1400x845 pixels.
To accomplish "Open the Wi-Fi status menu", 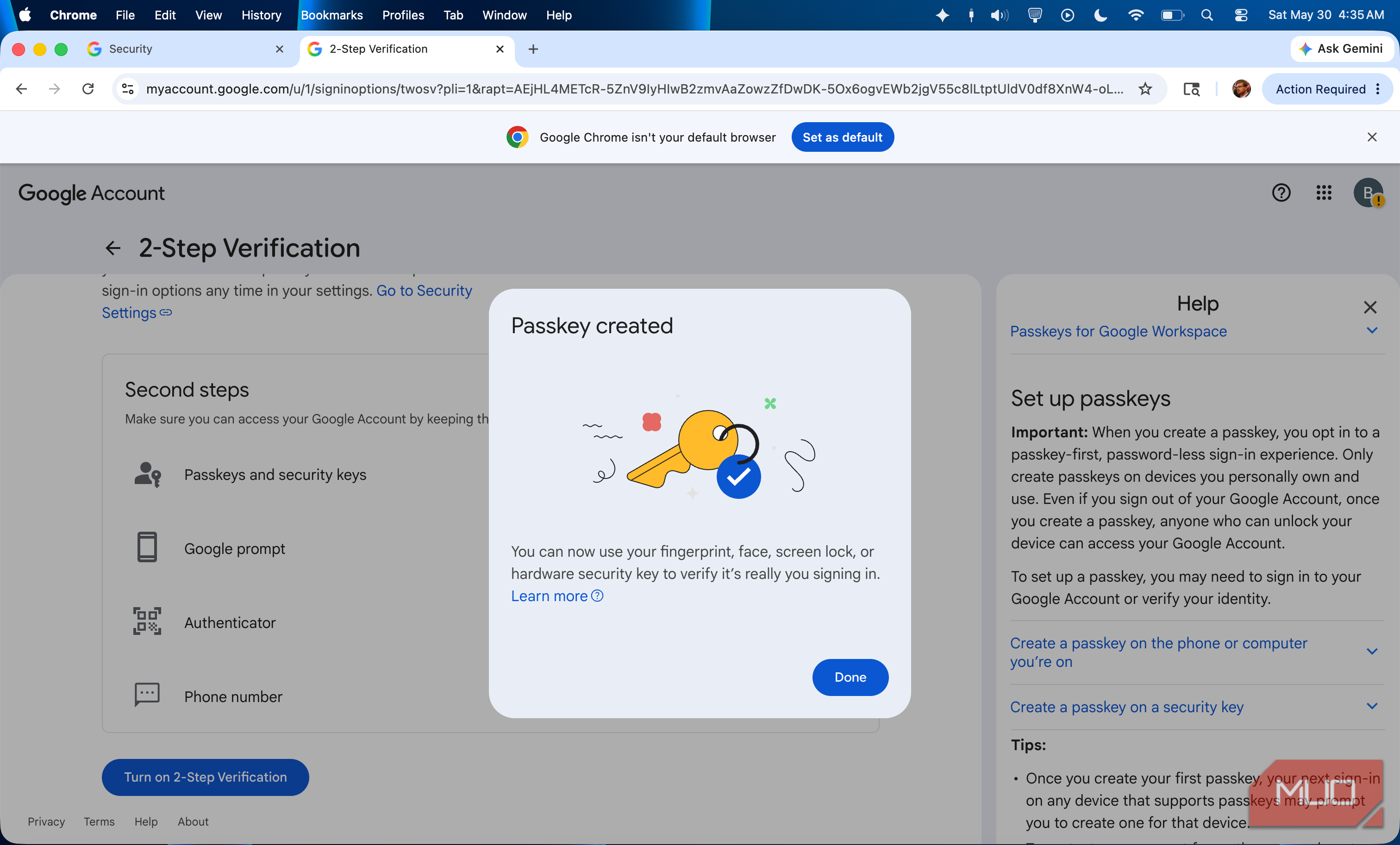I will (1135, 15).
